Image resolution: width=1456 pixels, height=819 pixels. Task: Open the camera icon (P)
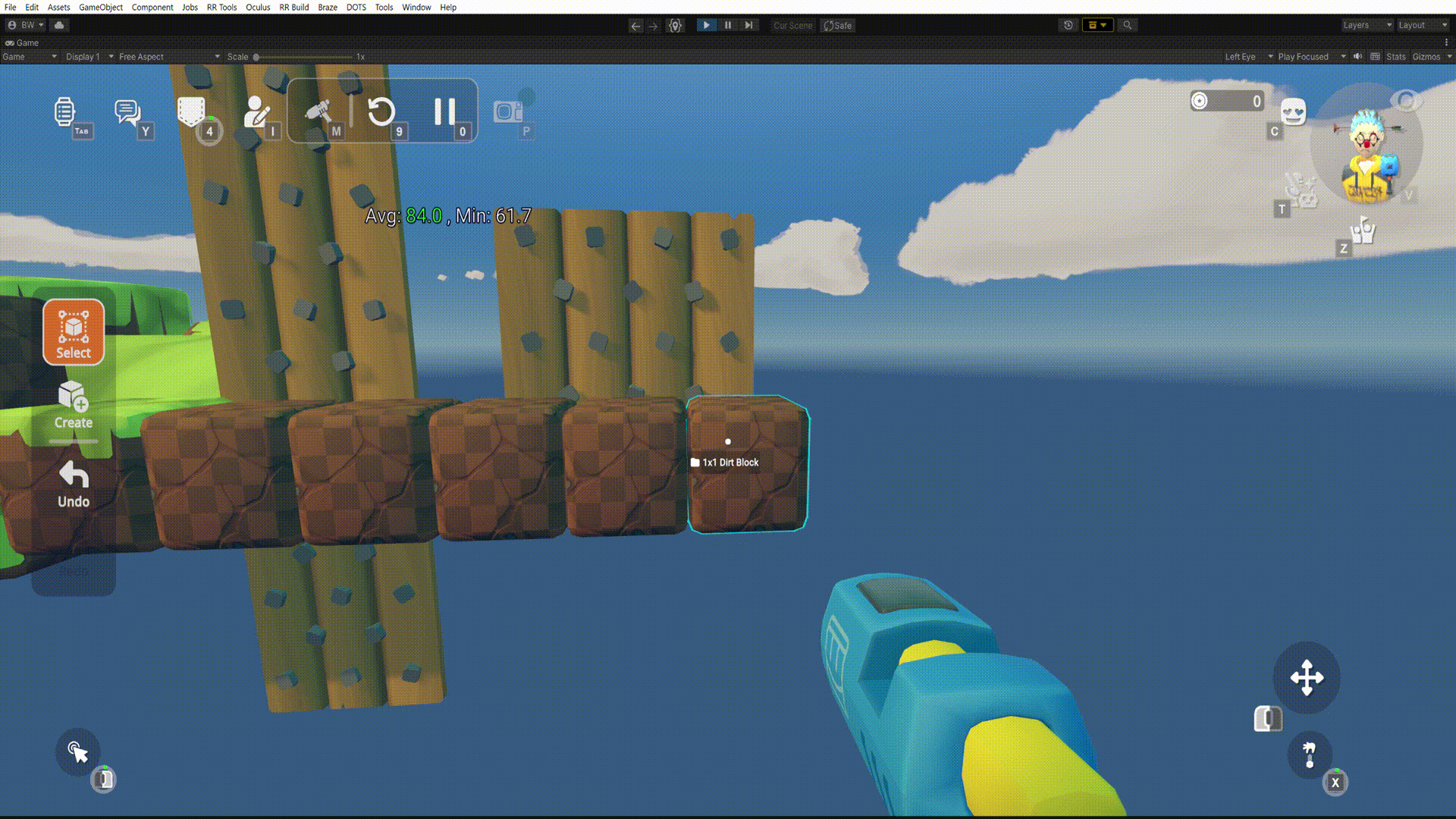click(x=507, y=112)
